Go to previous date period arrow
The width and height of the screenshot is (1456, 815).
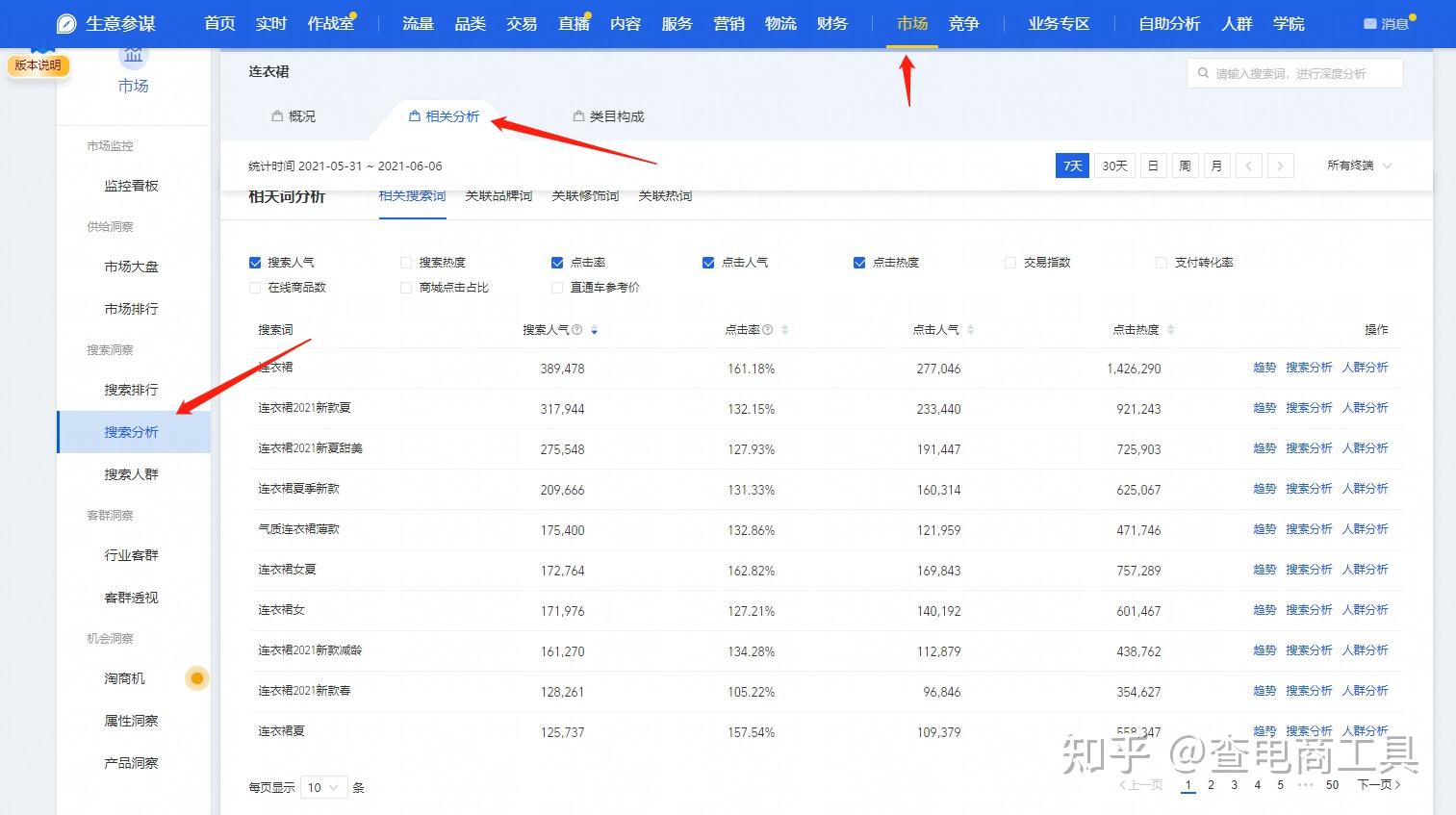(x=1248, y=166)
